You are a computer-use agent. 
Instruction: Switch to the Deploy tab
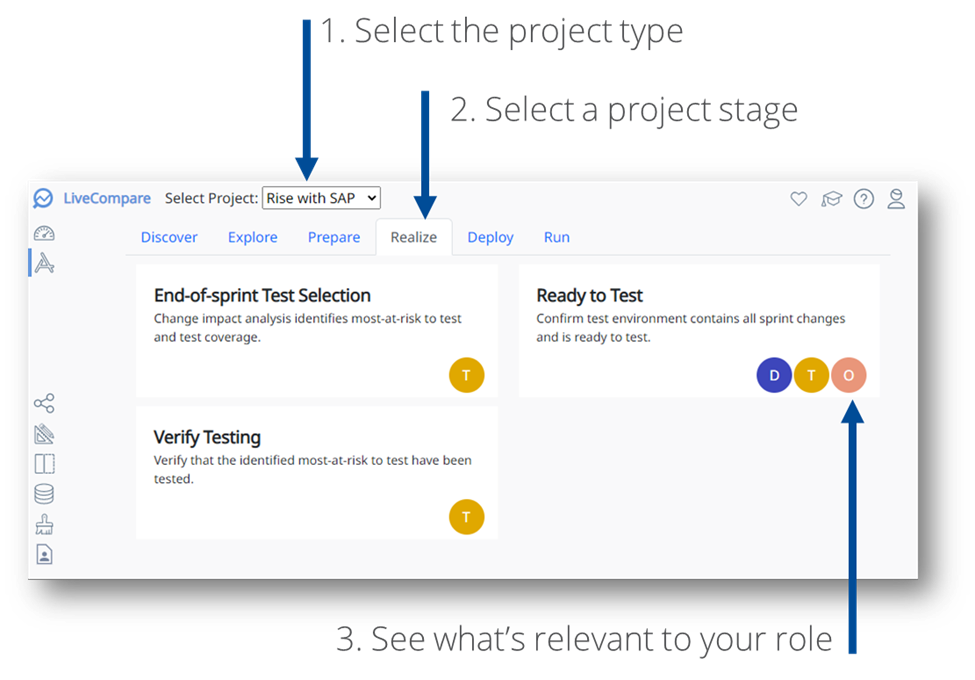point(491,237)
